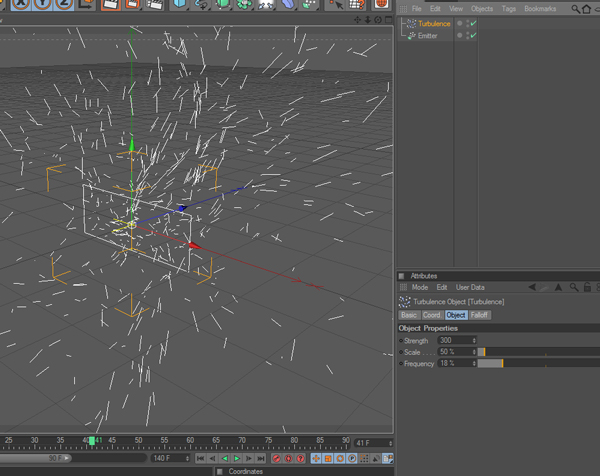This screenshot has height=476, width=600.
Task: Select the Emitter object in the list
Action: [427, 36]
